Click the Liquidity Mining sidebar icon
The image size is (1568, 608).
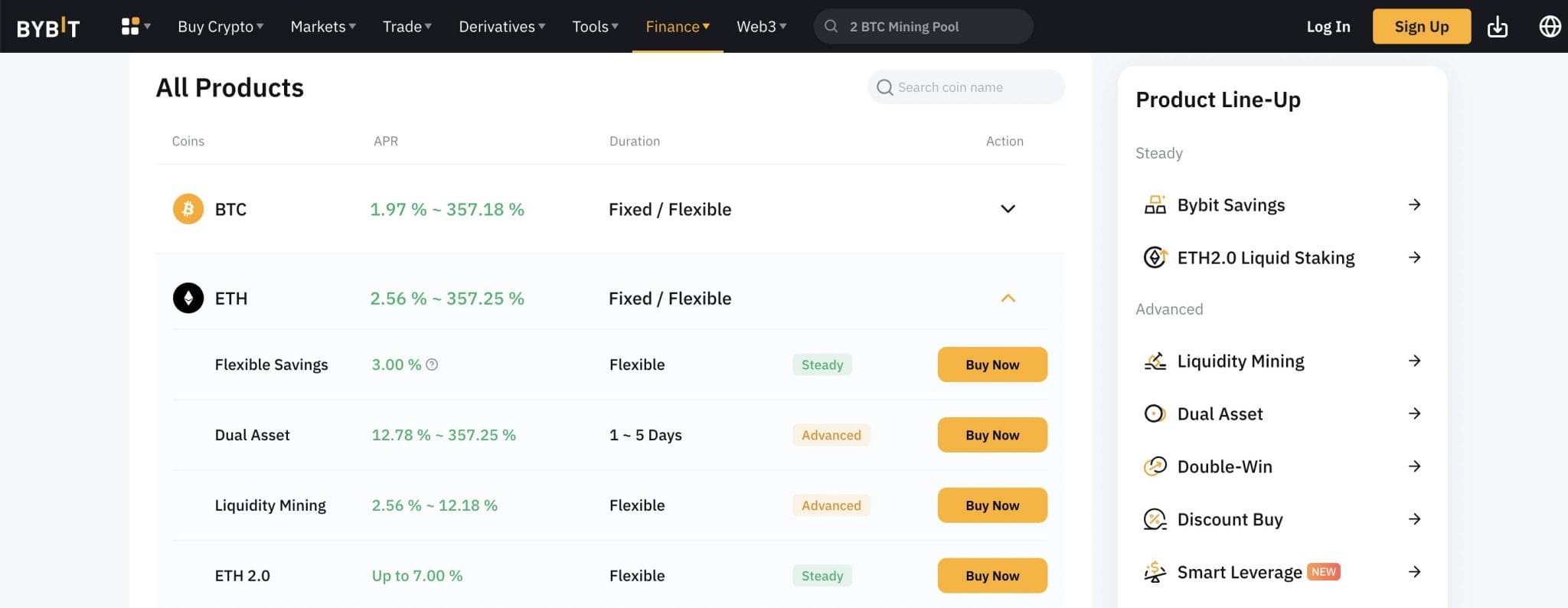(1155, 361)
